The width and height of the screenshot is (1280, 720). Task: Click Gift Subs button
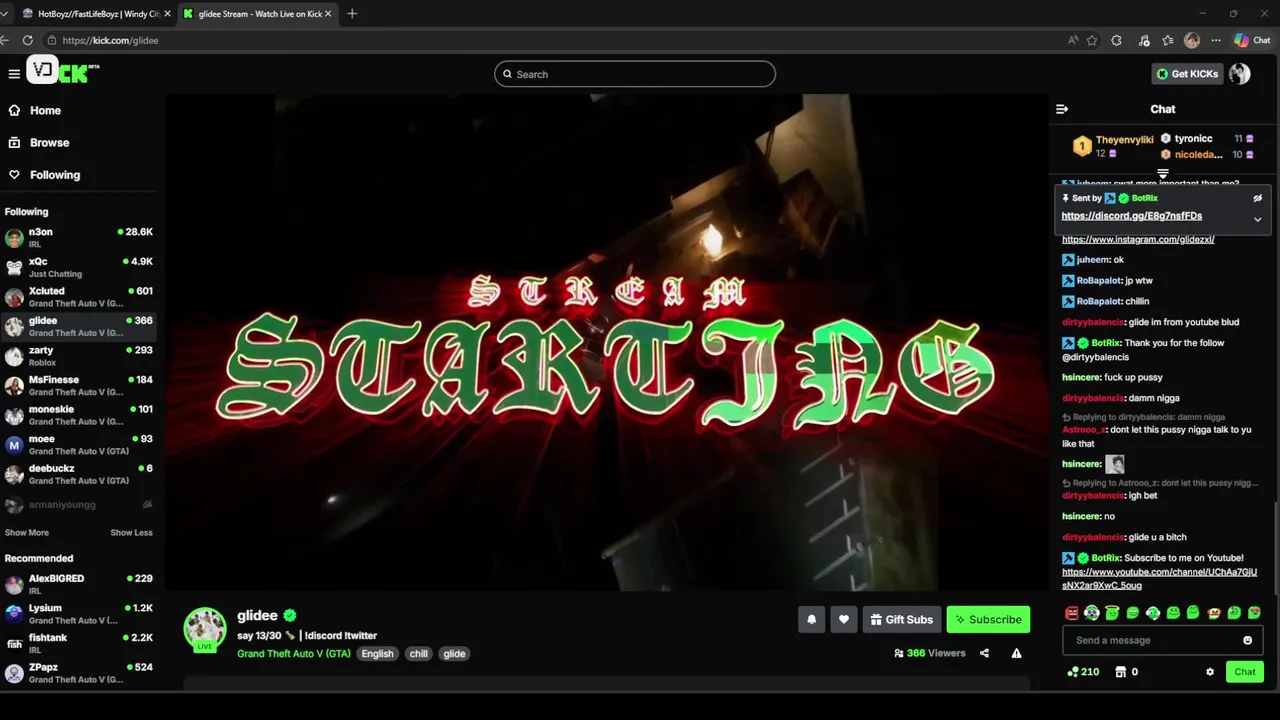901,620
